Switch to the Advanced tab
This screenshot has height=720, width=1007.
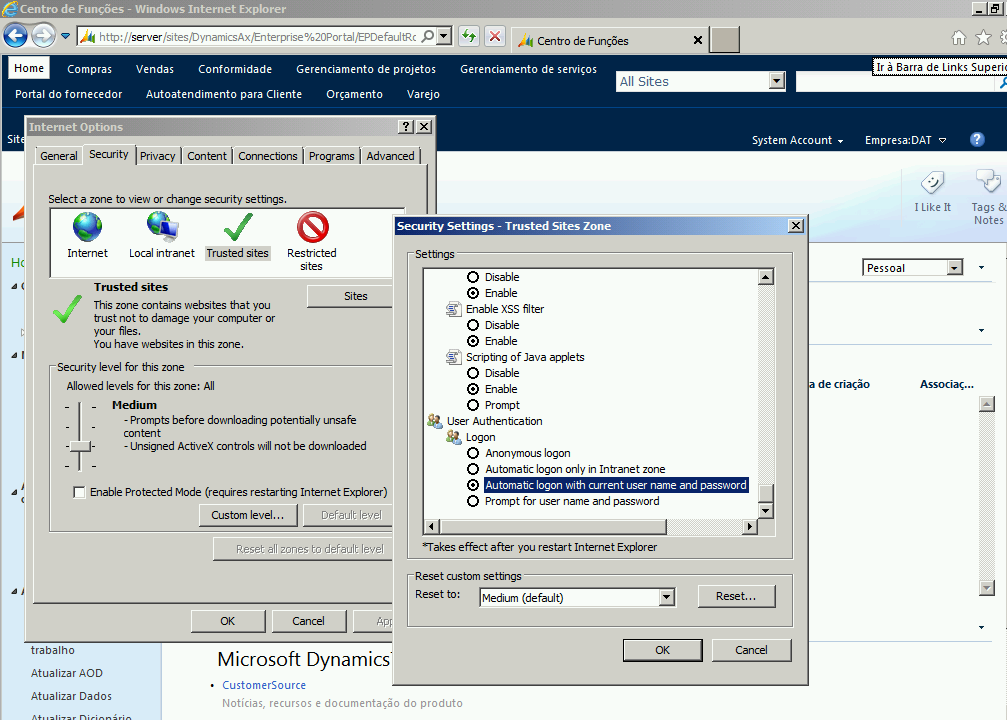pyautogui.click(x=390, y=156)
